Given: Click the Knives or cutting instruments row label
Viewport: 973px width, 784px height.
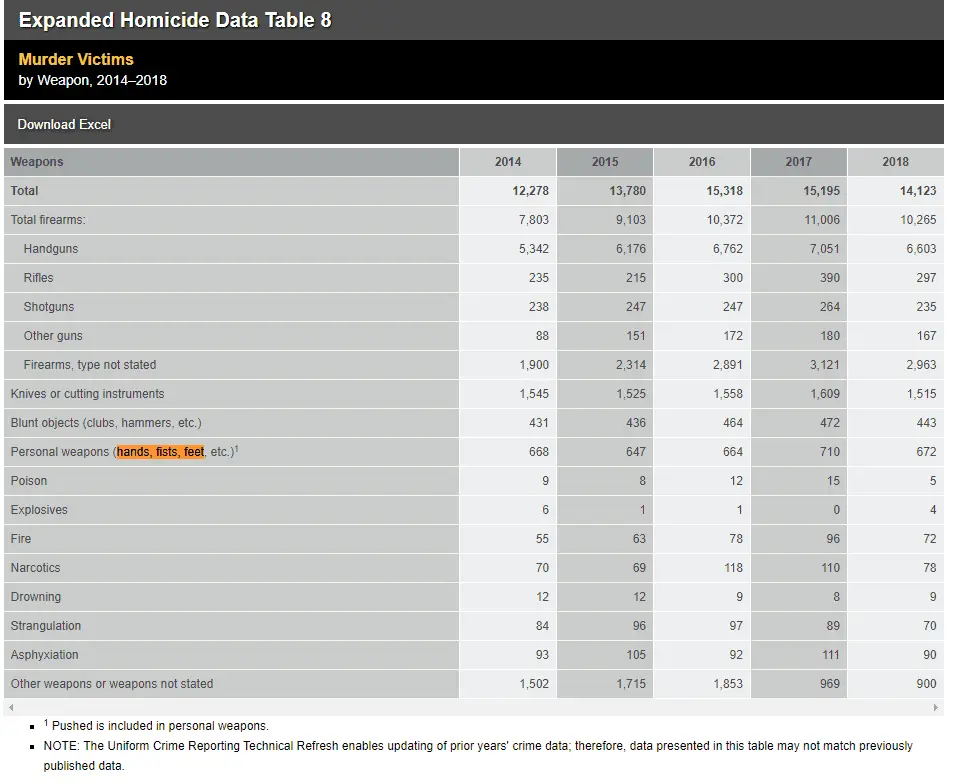Looking at the screenshot, I should [x=88, y=394].
